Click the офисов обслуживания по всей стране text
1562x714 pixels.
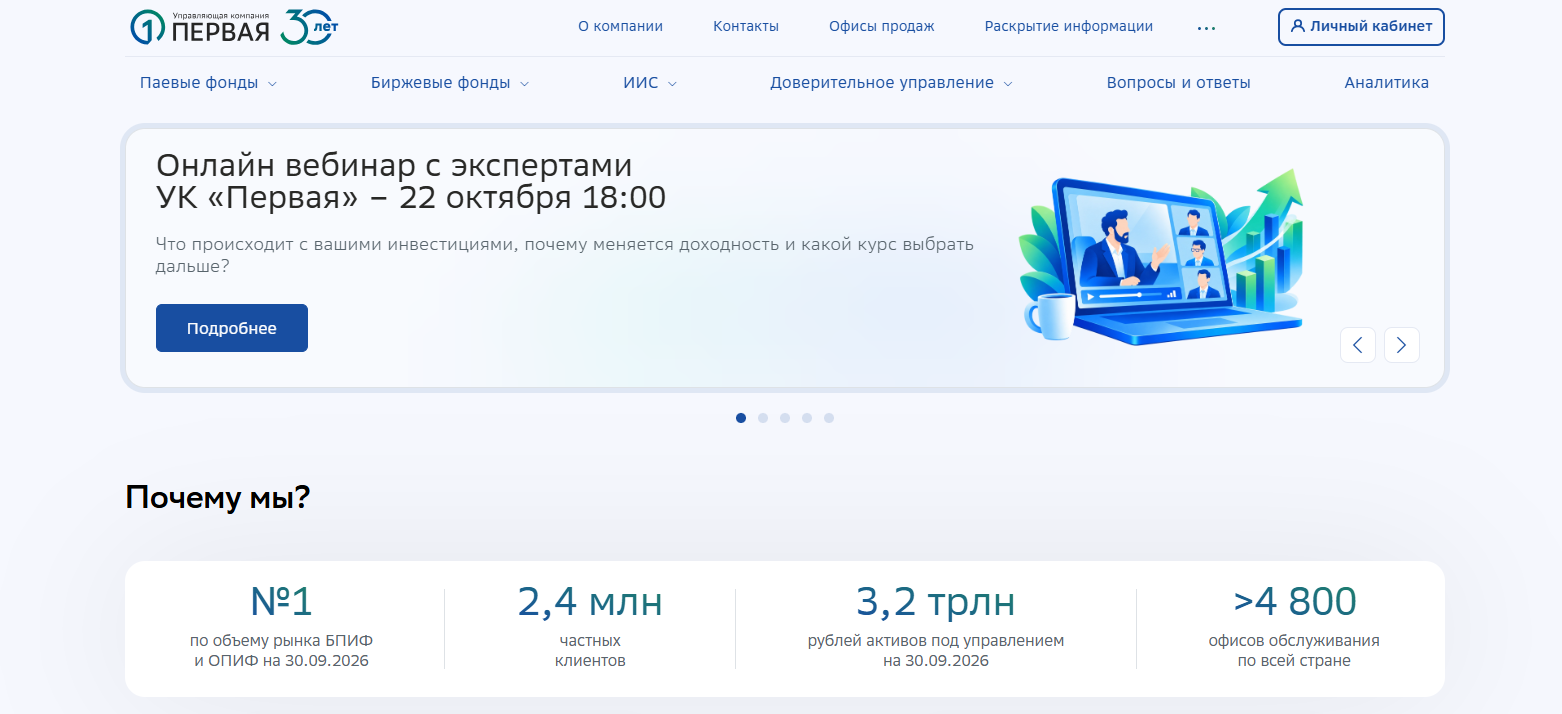1294,651
